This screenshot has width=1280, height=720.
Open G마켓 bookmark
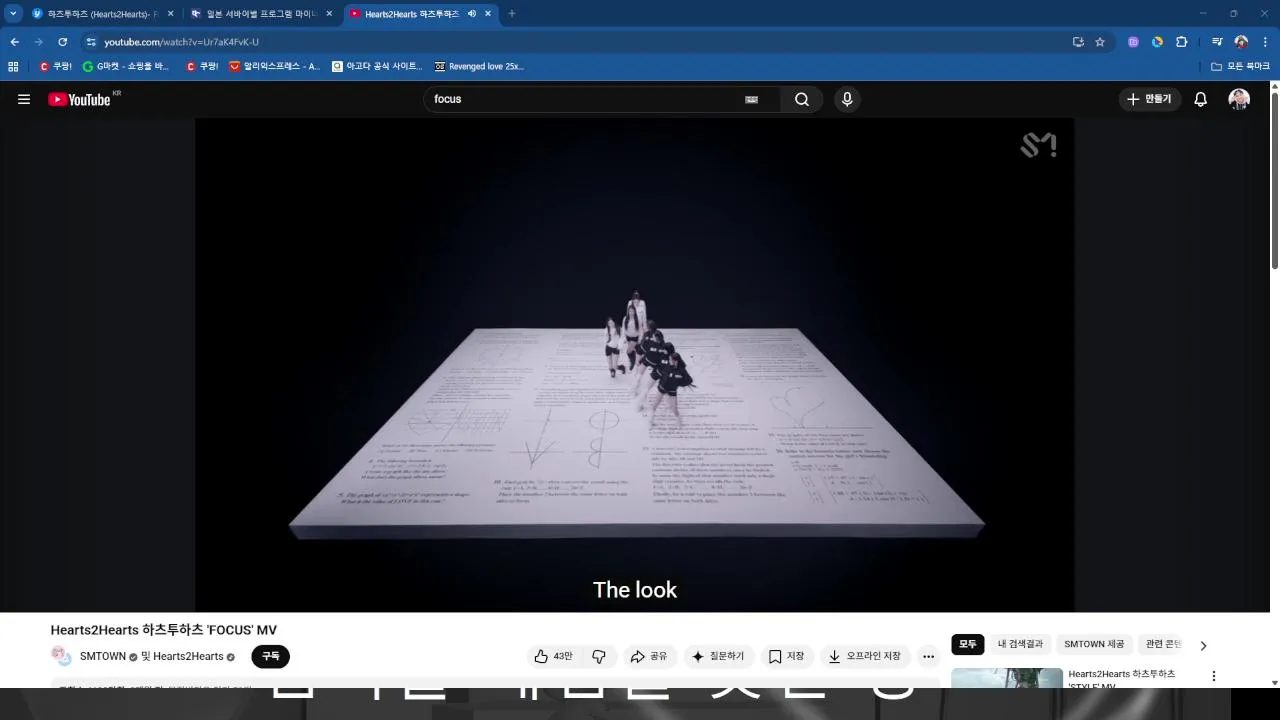(x=126, y=66)
